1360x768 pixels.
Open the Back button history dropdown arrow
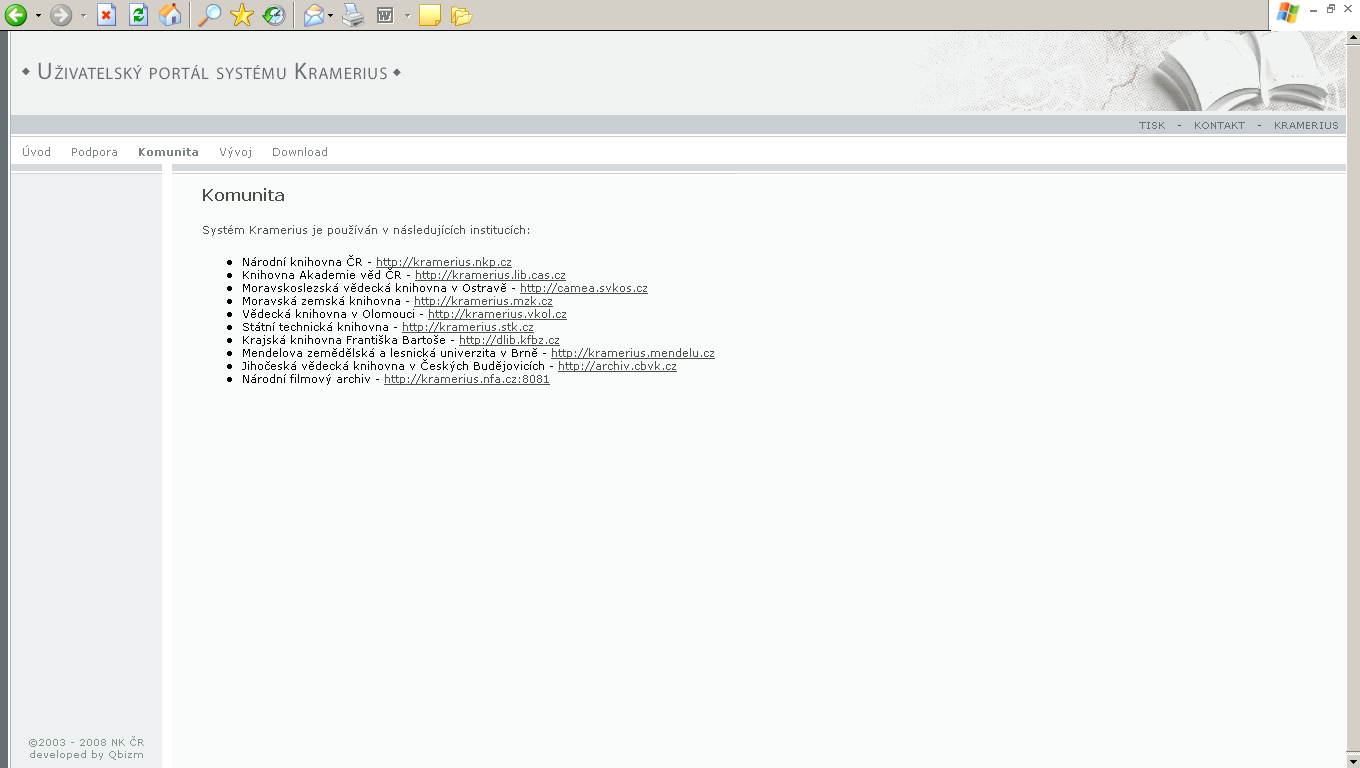click(x=38, y=16)
